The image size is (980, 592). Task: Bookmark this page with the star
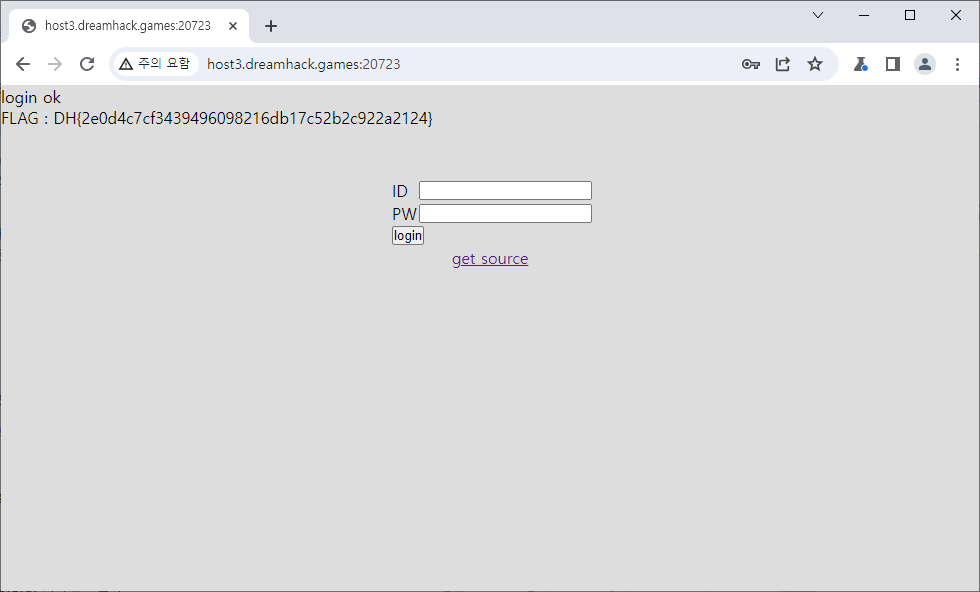point(815,64)
